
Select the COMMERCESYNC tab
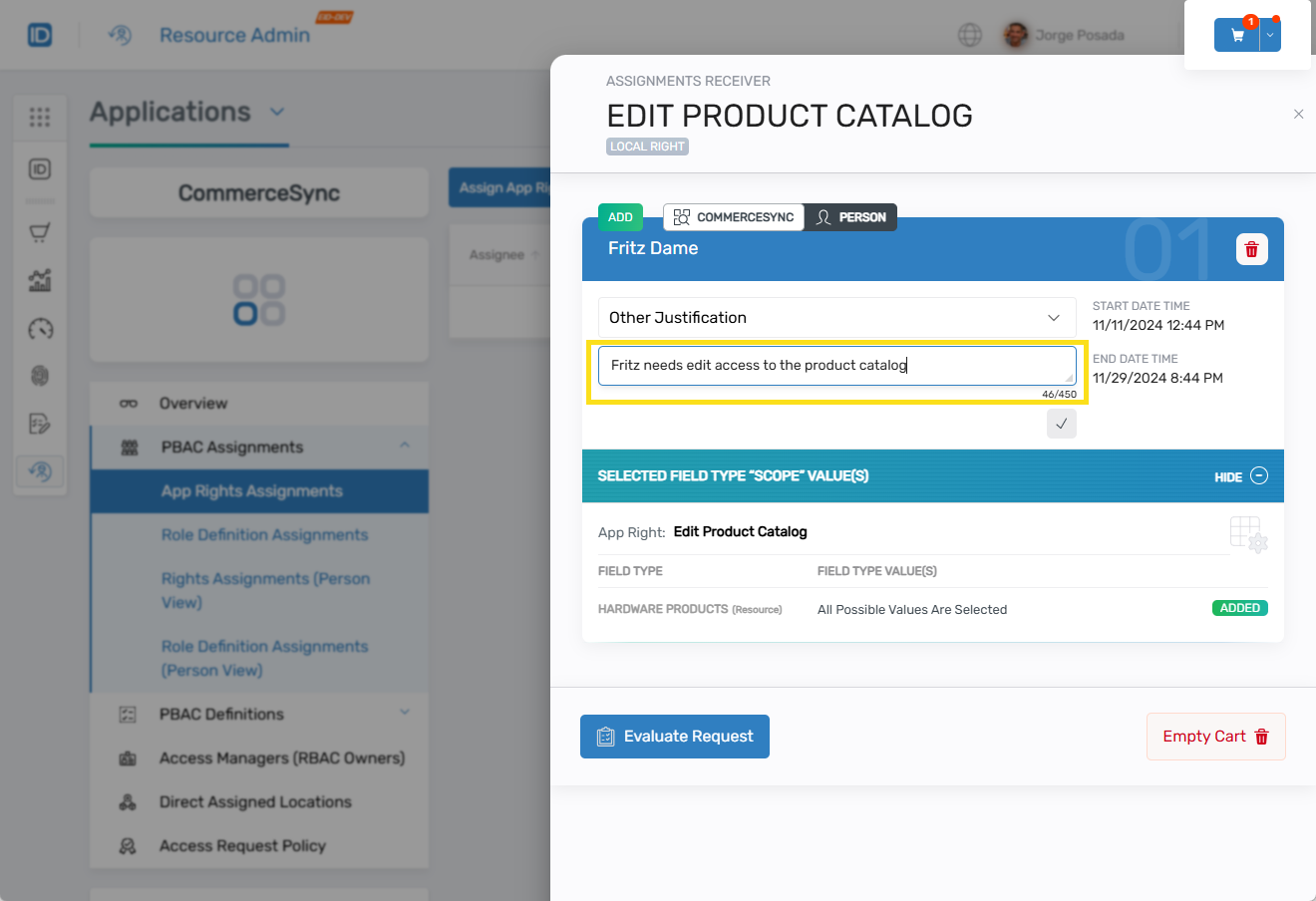click(x=734, y=217)
